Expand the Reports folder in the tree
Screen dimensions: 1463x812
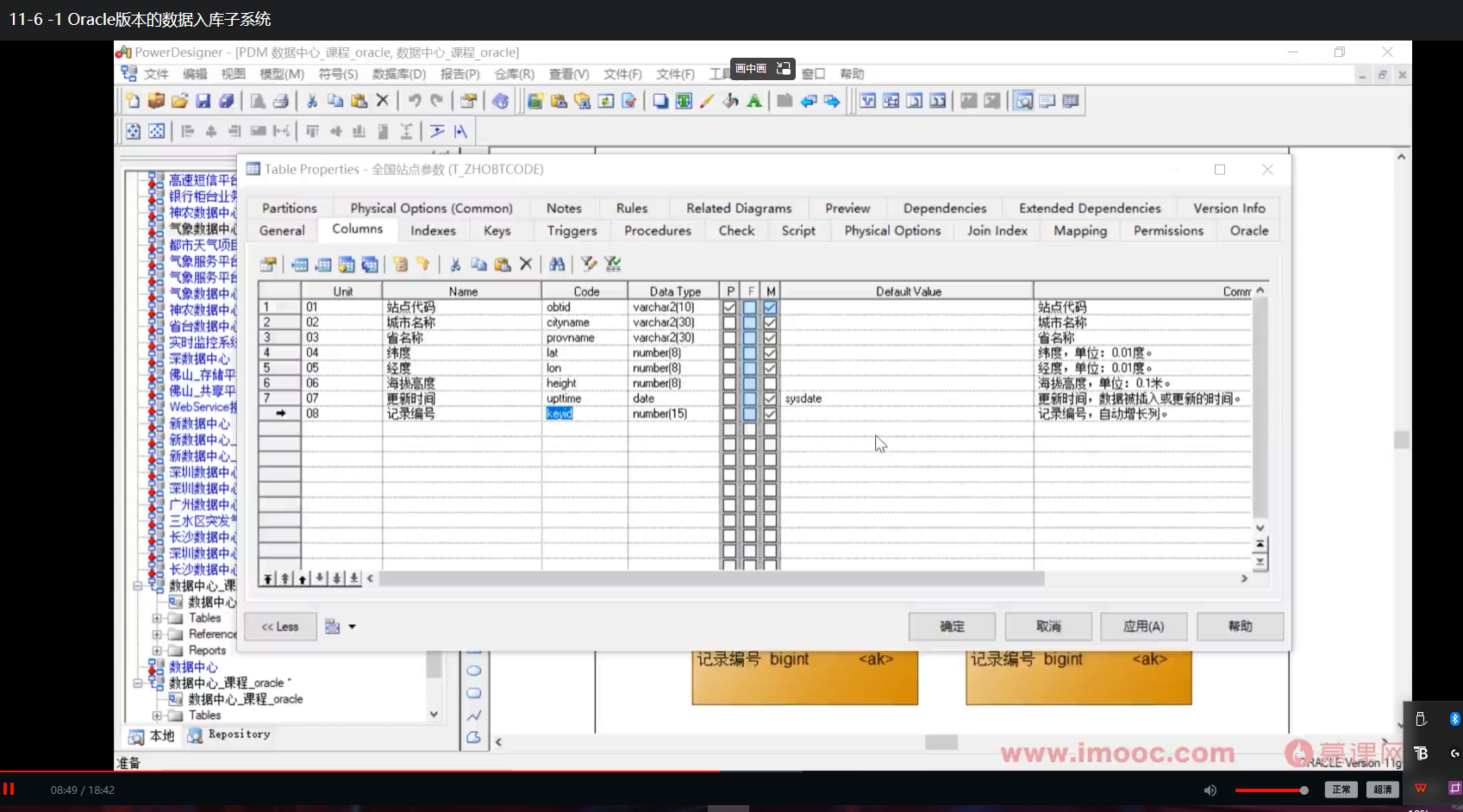[157, 651]
